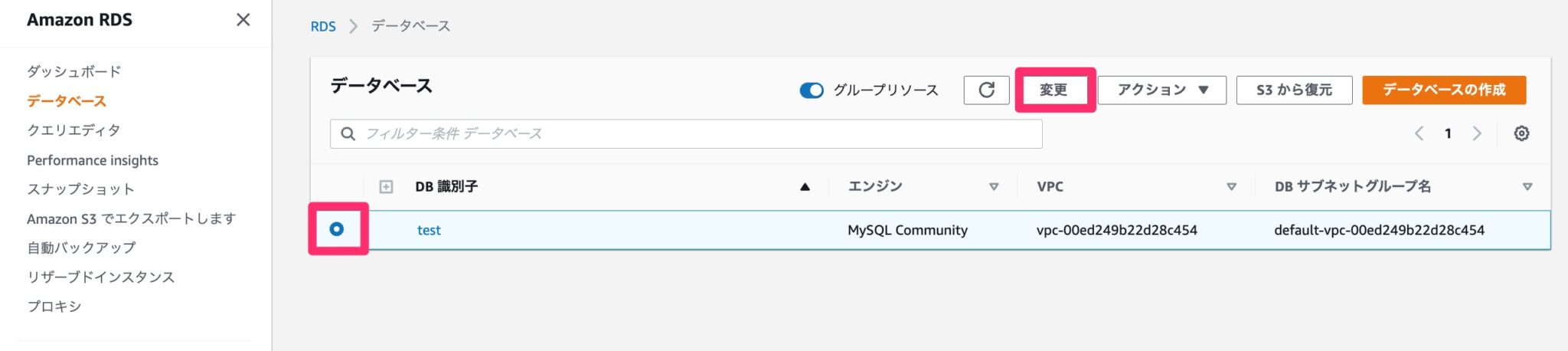Click the refresh databases icon button
The image size is (1568, 351).
[x=986, y=90]
